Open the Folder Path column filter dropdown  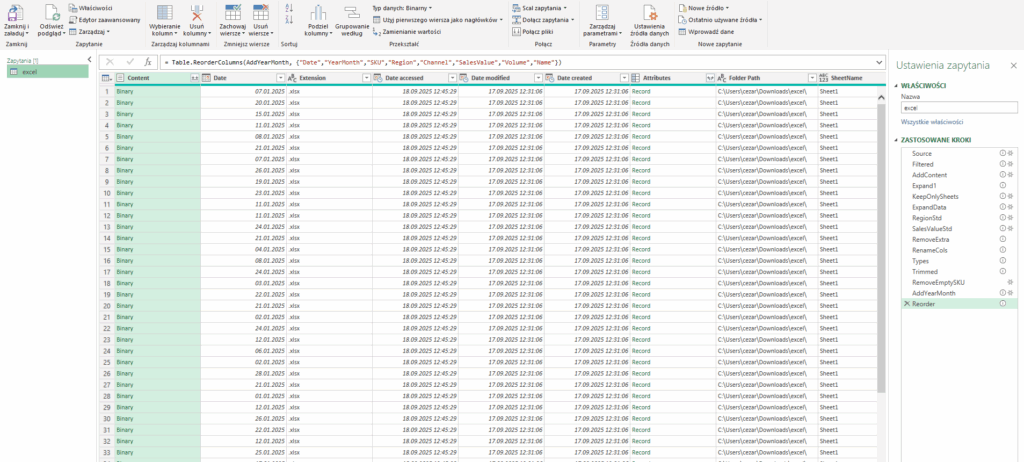(x=812, y=78)
